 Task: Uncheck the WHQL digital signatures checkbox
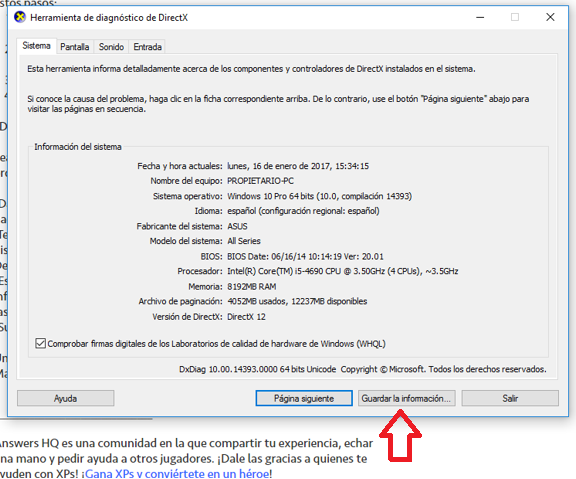click(x=40, y=343)
